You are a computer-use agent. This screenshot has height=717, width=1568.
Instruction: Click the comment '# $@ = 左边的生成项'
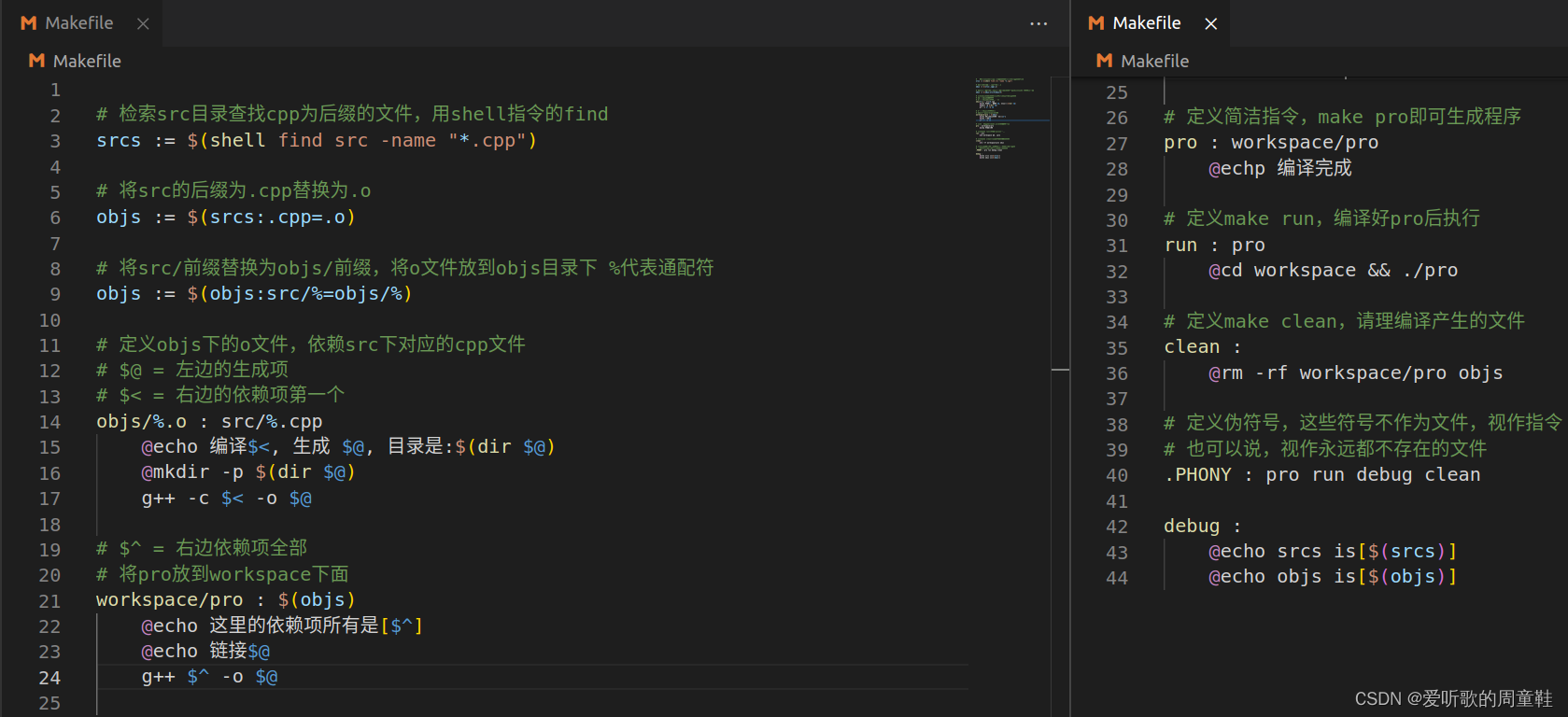192,371
